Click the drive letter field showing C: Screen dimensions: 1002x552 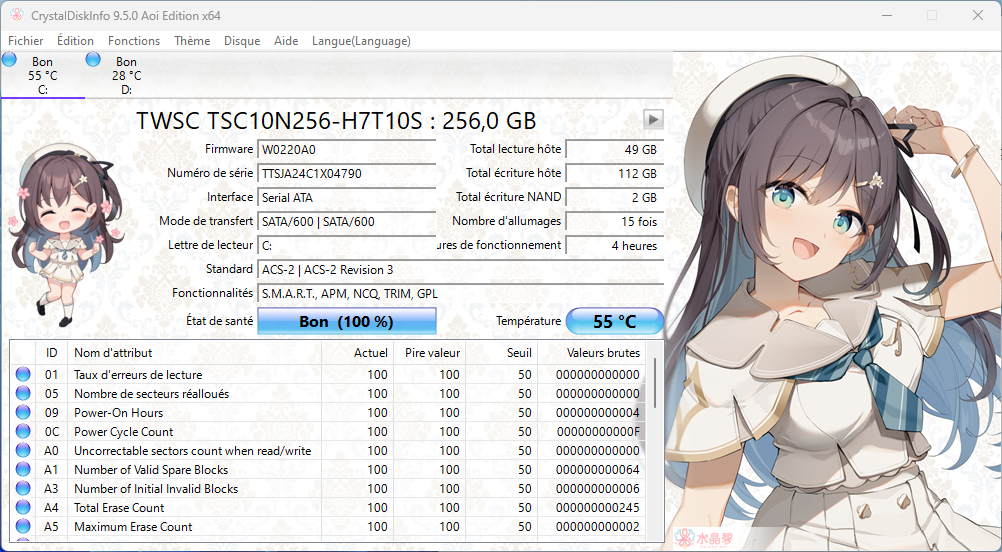point(346,245)
